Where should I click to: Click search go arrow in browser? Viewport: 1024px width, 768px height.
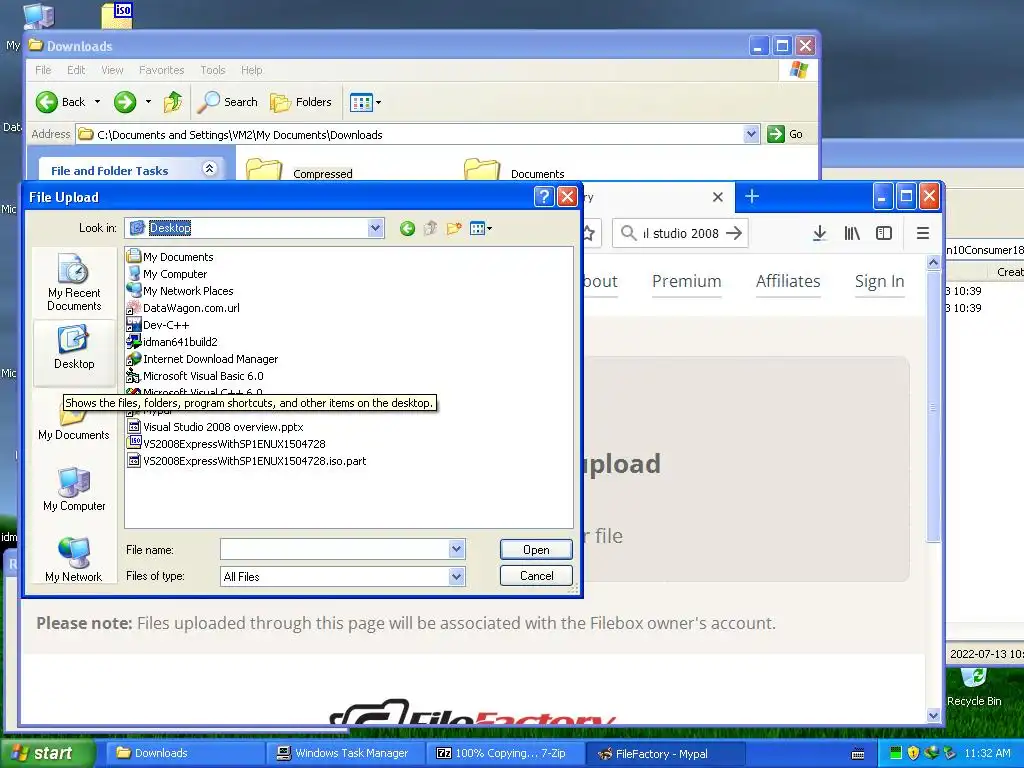point(734,233)
